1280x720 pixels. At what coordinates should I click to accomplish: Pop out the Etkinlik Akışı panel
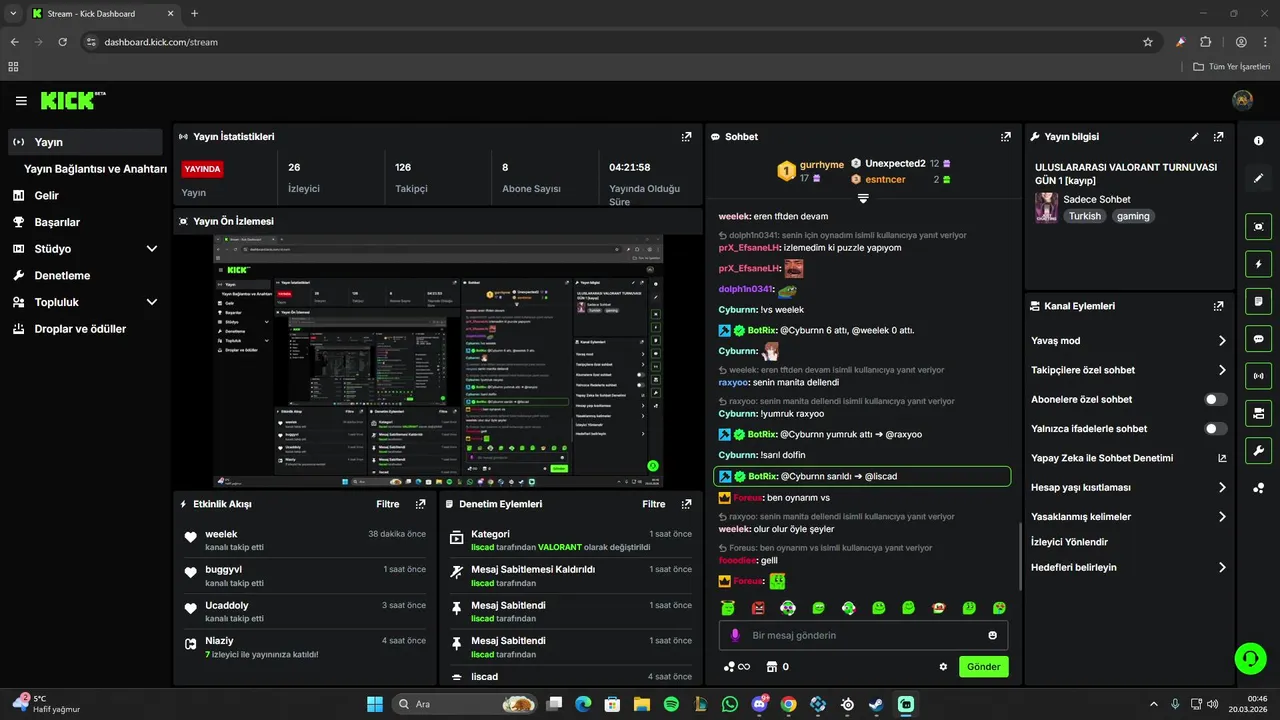pos(420,504)
